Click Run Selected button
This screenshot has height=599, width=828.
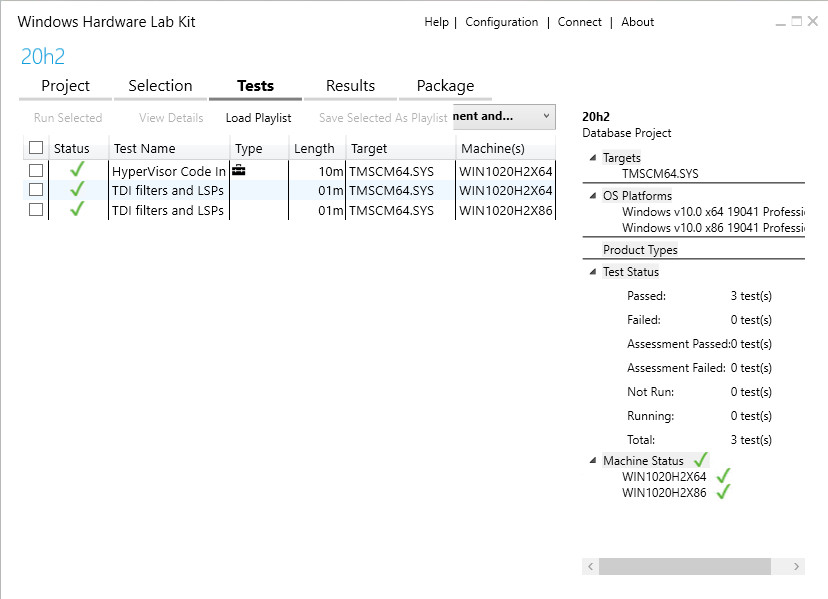68,118
